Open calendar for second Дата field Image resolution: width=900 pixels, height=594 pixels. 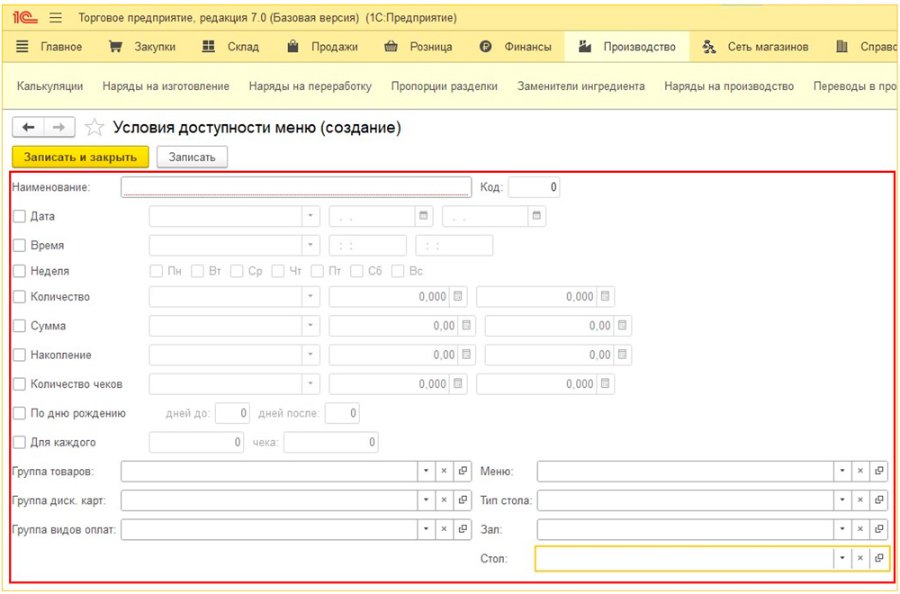coord(536,216)
